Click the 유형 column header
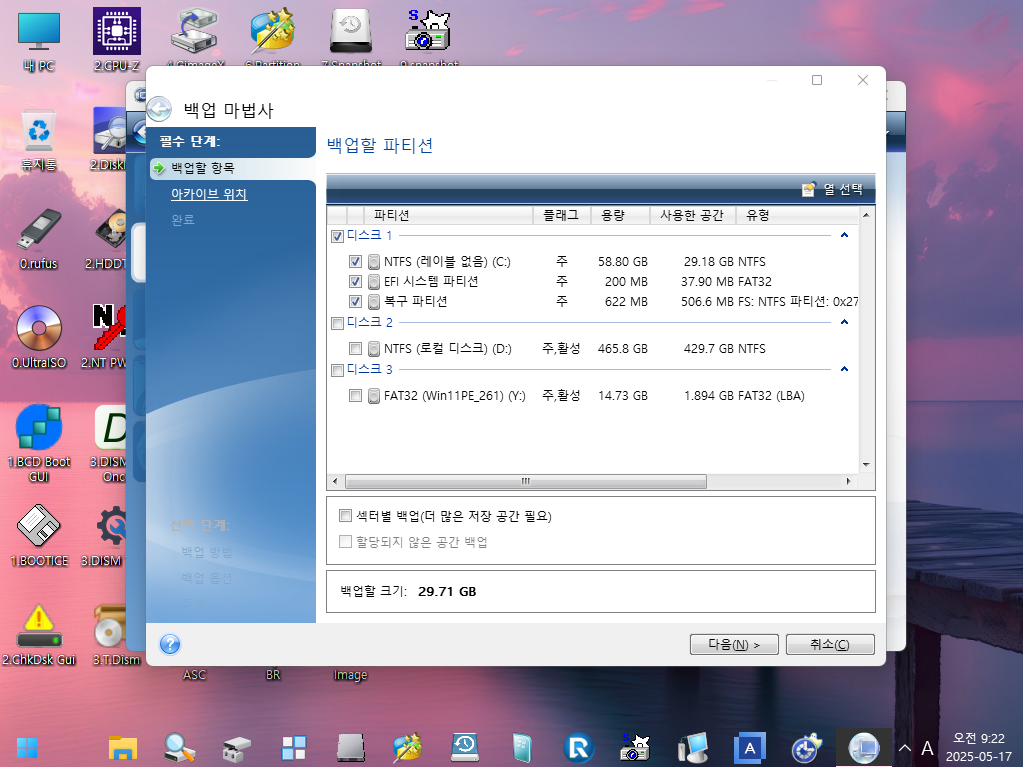 point(797,215)
